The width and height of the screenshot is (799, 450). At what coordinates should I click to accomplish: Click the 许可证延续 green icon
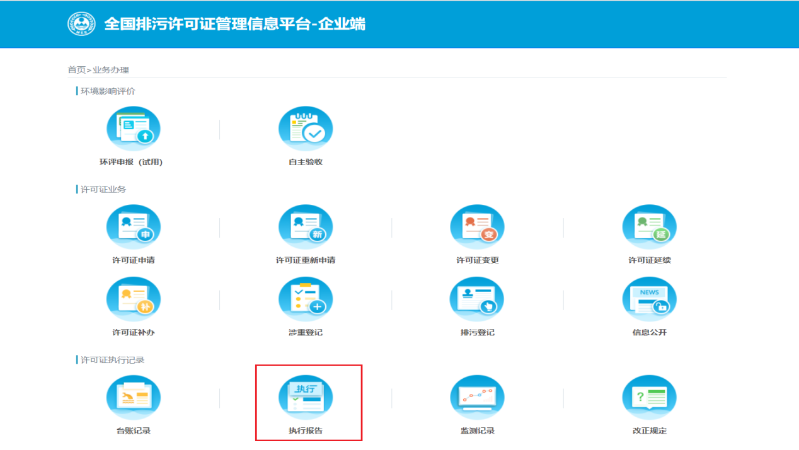tap(649, 227)
